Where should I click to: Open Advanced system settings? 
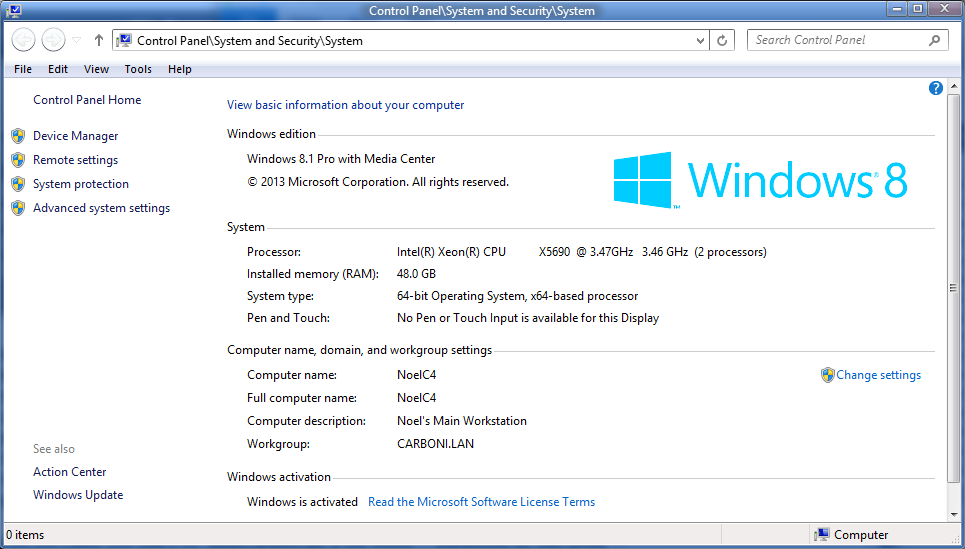101,208
